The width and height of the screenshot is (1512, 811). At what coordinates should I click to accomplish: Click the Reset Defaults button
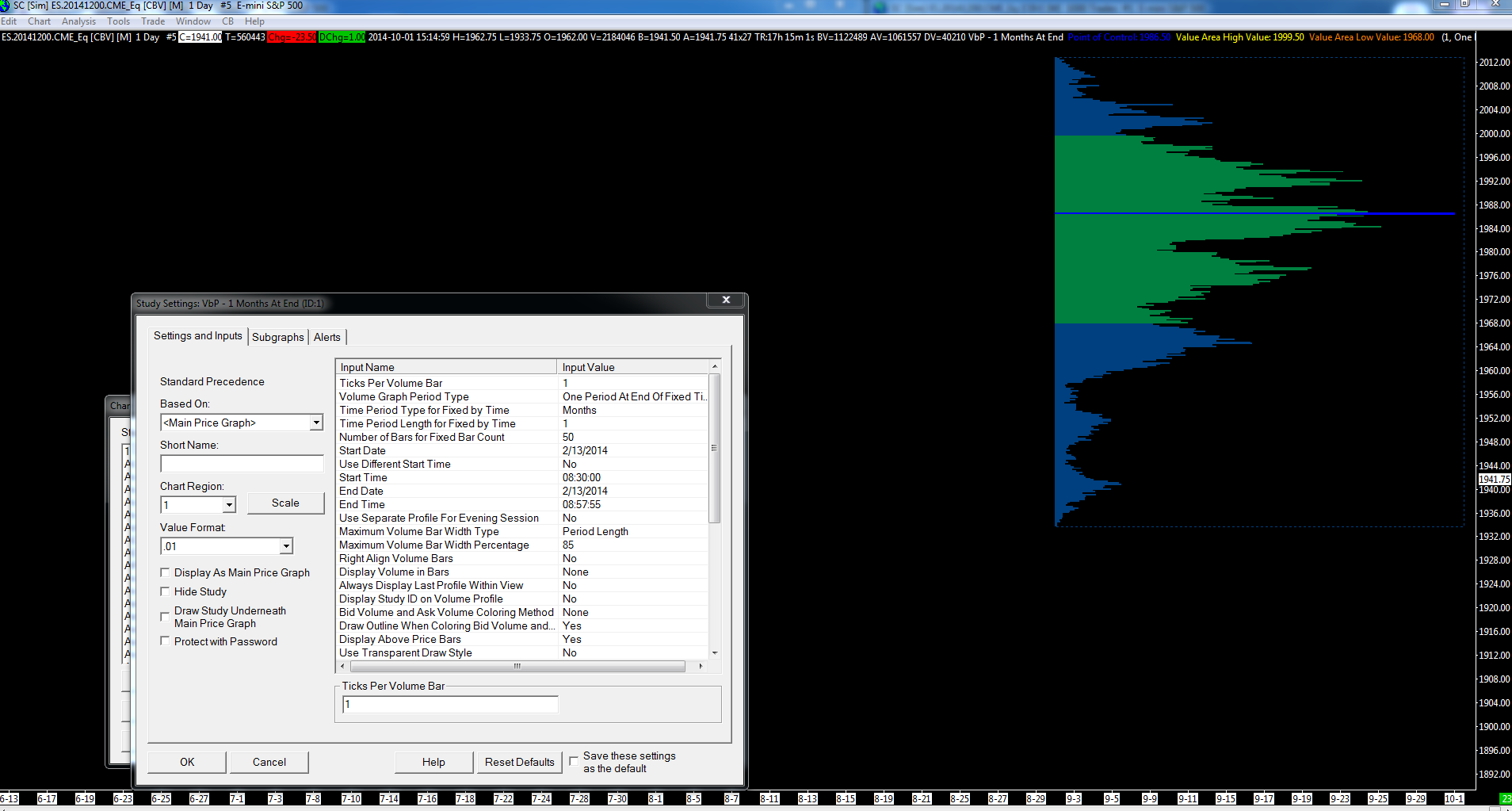coord(520,762)
